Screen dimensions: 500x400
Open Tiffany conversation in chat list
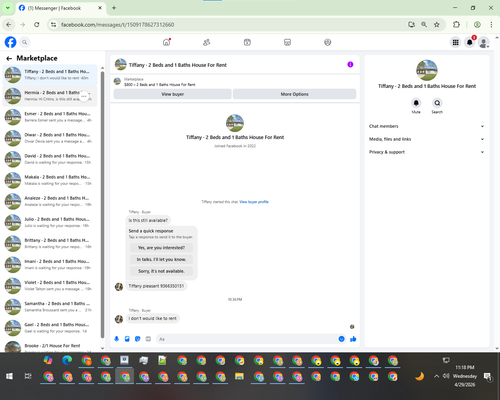50,75
